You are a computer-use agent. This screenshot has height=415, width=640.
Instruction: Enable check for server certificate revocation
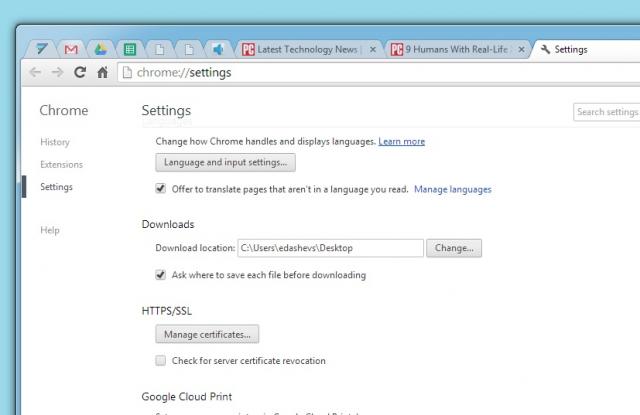coord(161,360)
